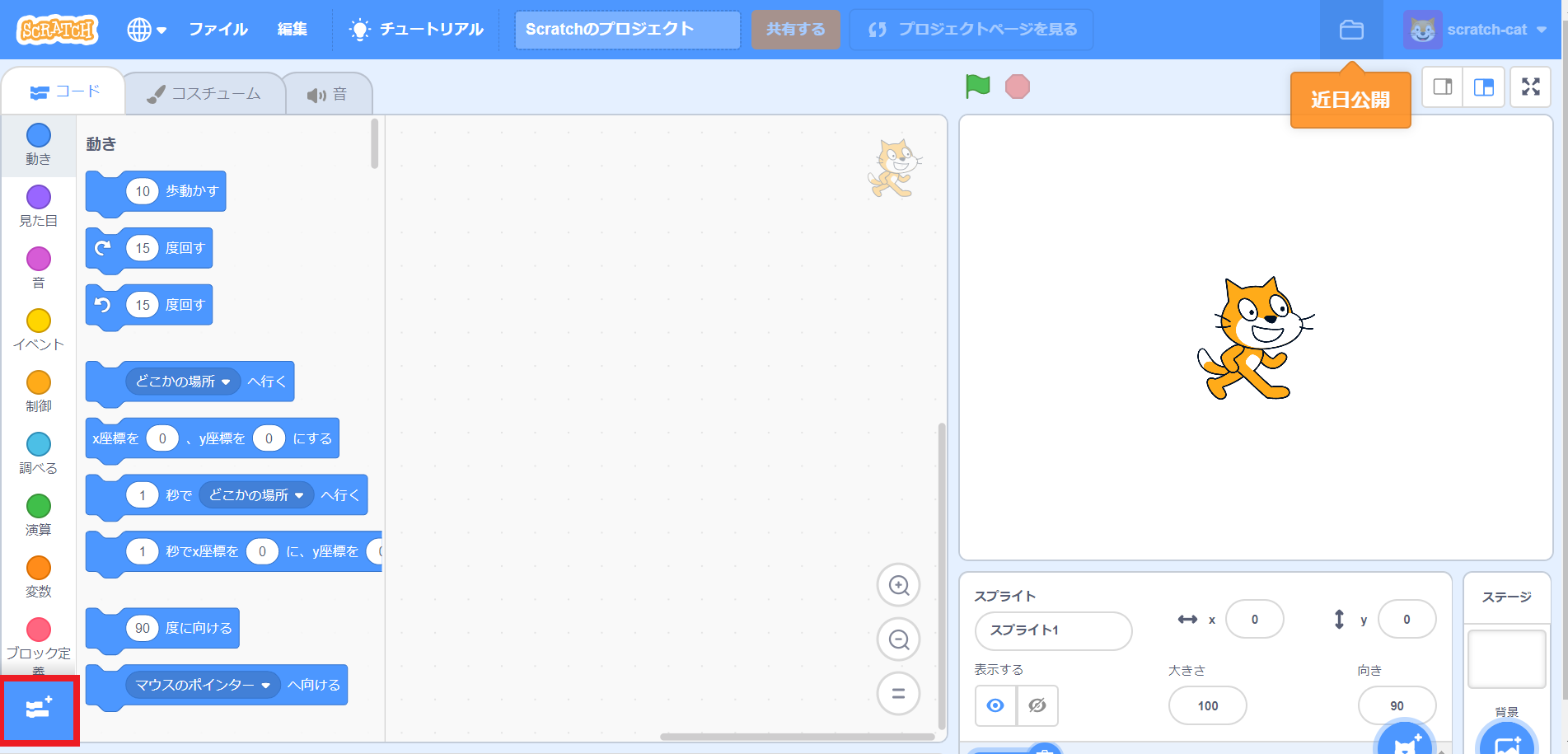The width and height of the screenshot is (1568, 754).
Task: Click the 共有する button
Action: (794, 28)
